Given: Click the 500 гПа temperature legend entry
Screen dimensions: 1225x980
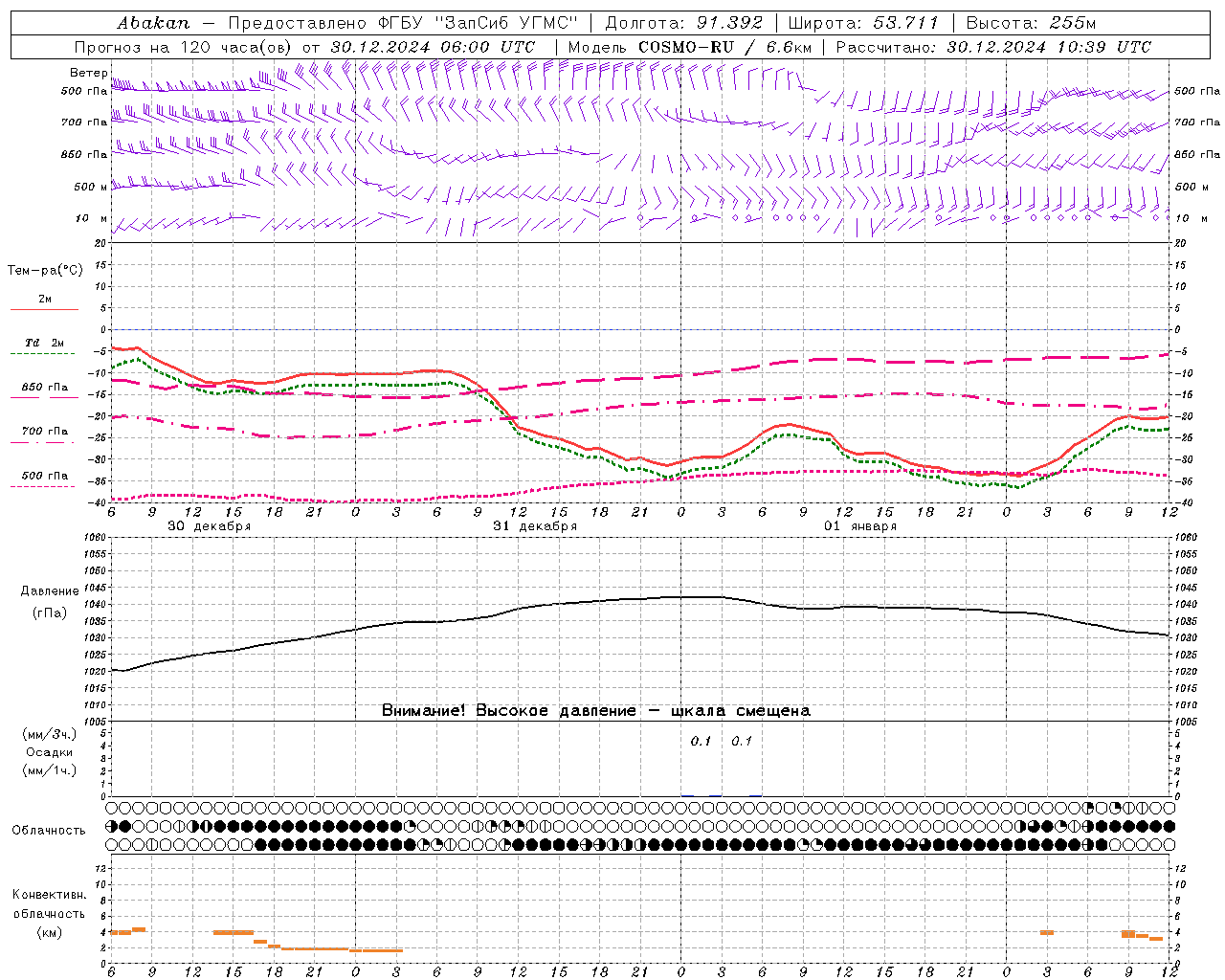Looking at the screenshot, I should 45,476.
